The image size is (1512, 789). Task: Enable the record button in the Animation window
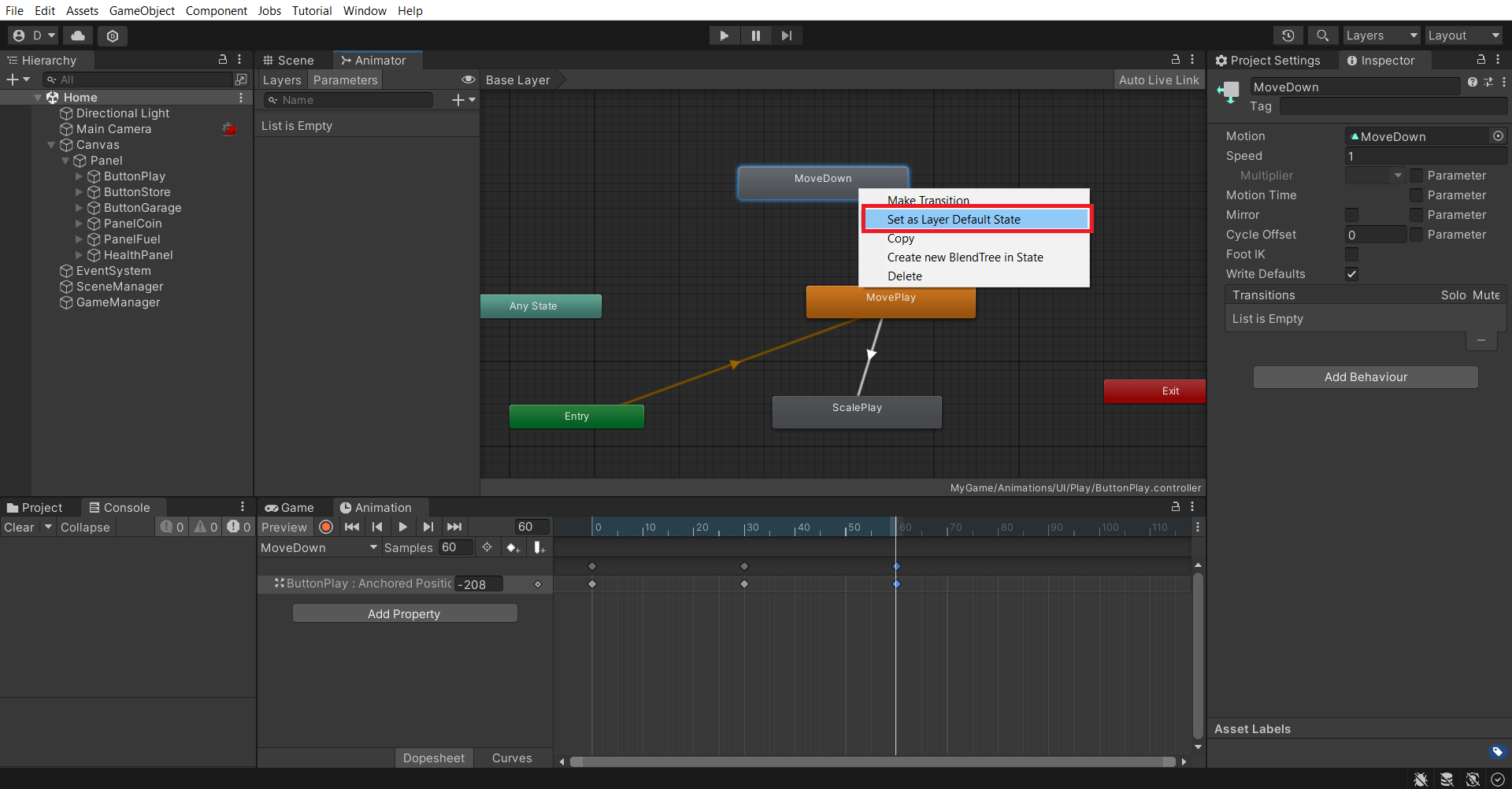(325, 527)
